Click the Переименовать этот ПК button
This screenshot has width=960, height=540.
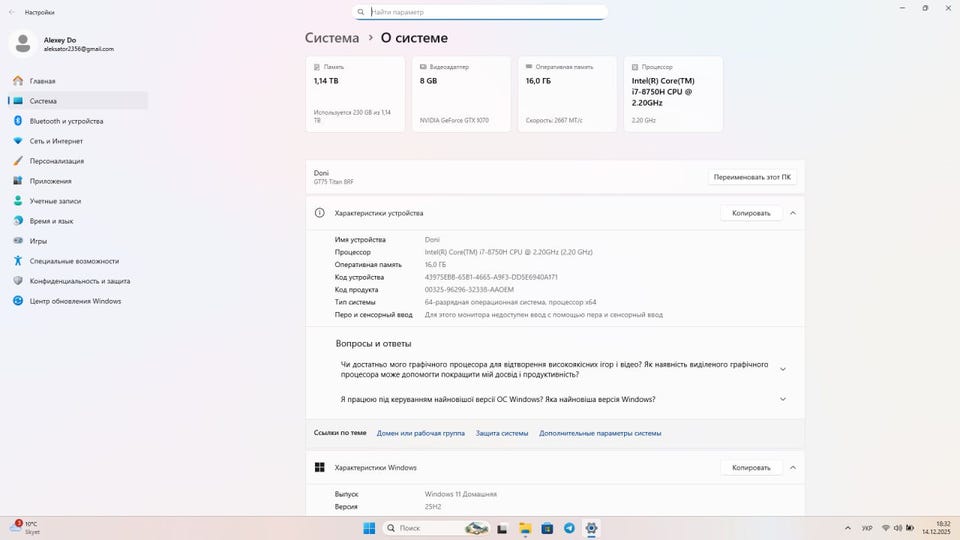[x=752, y=177]
